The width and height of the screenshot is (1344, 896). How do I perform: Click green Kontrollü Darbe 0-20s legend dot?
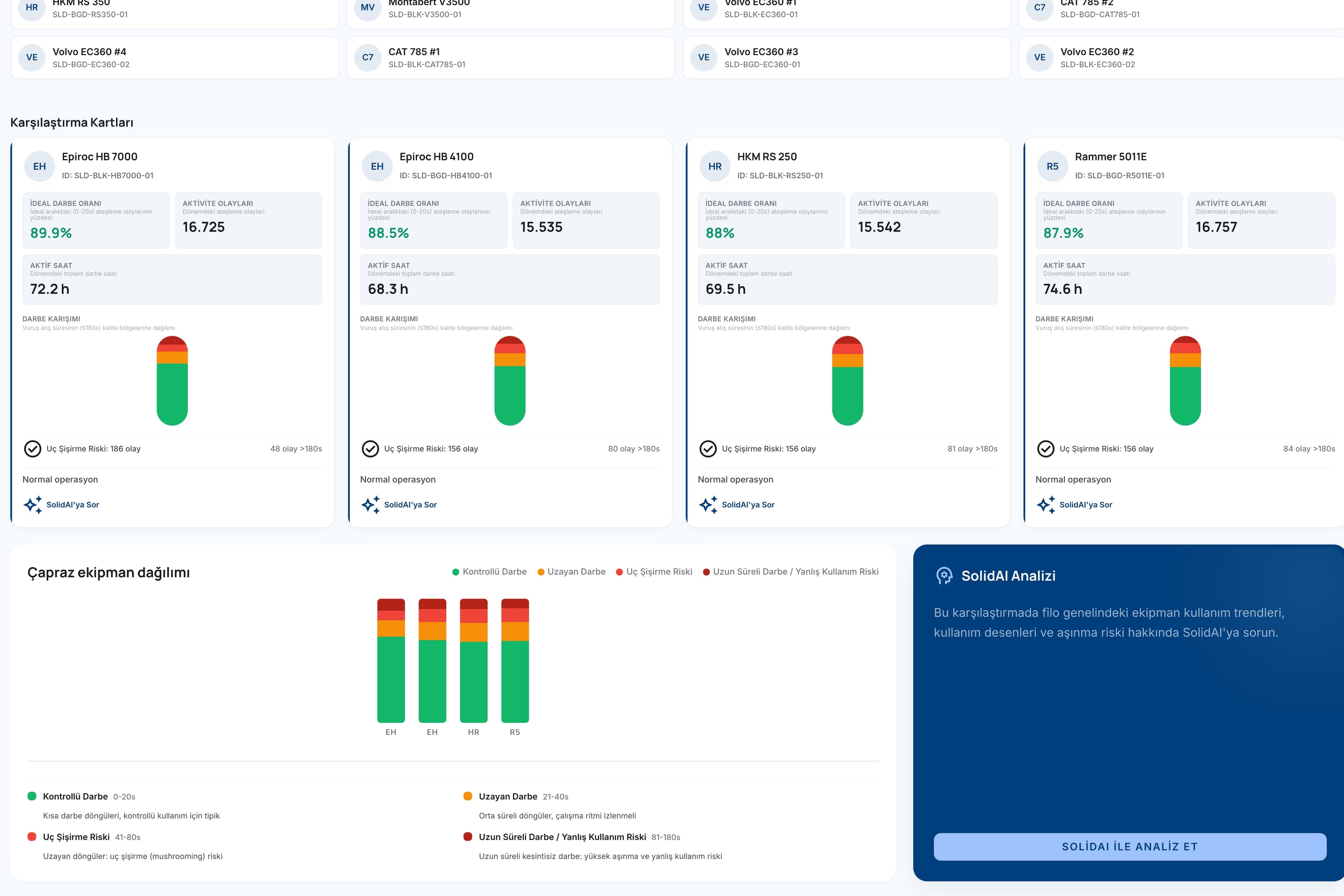32,796
